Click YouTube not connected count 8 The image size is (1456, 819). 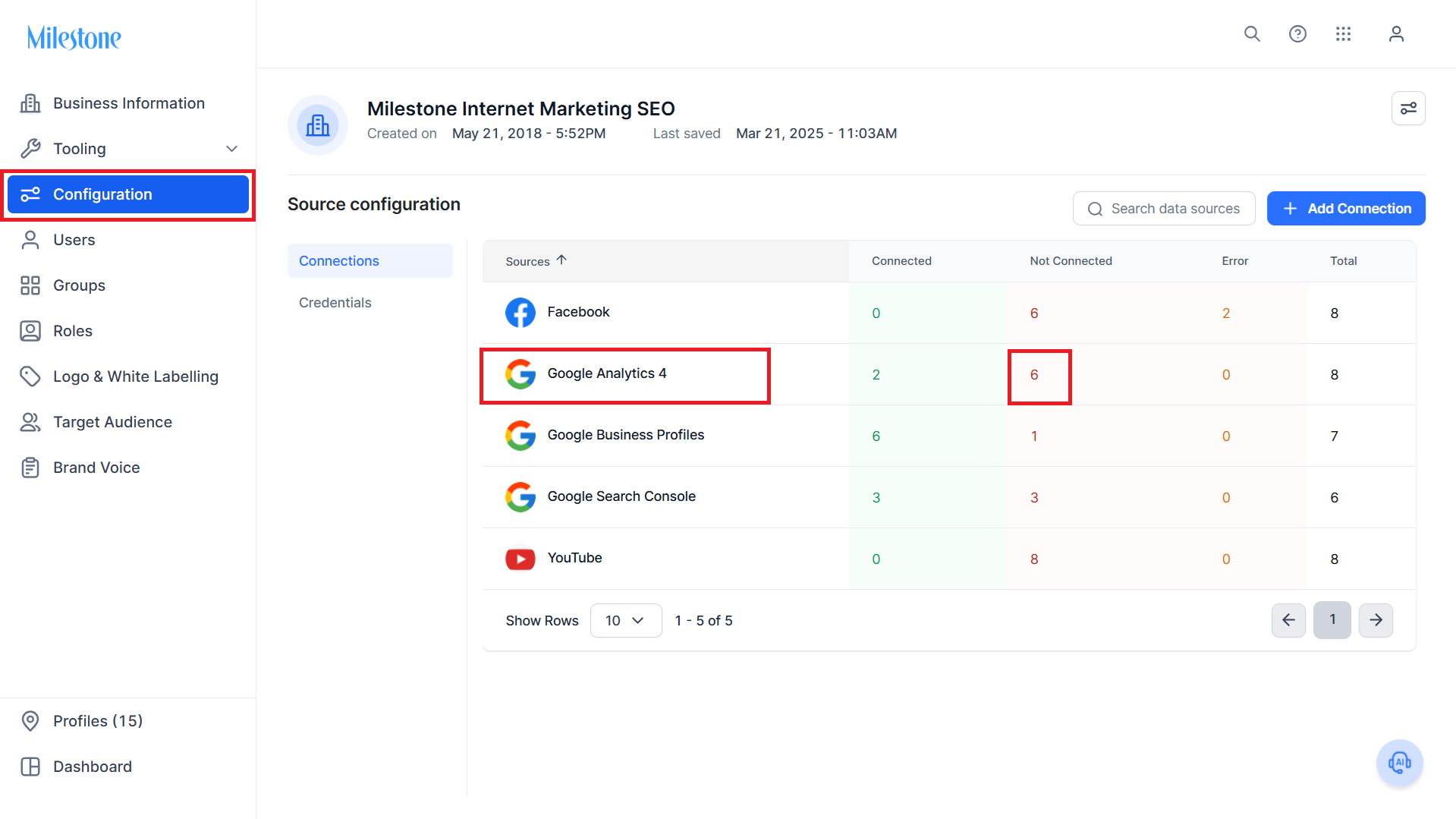coord(1034,559)
